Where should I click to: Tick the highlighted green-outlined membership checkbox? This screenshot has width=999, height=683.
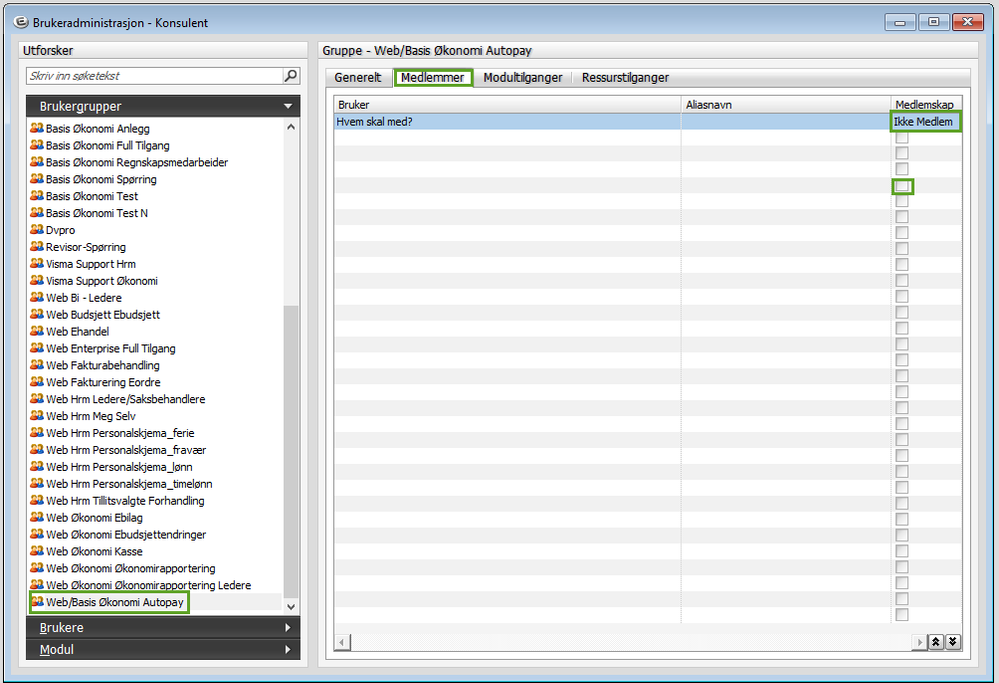(902, 186)
